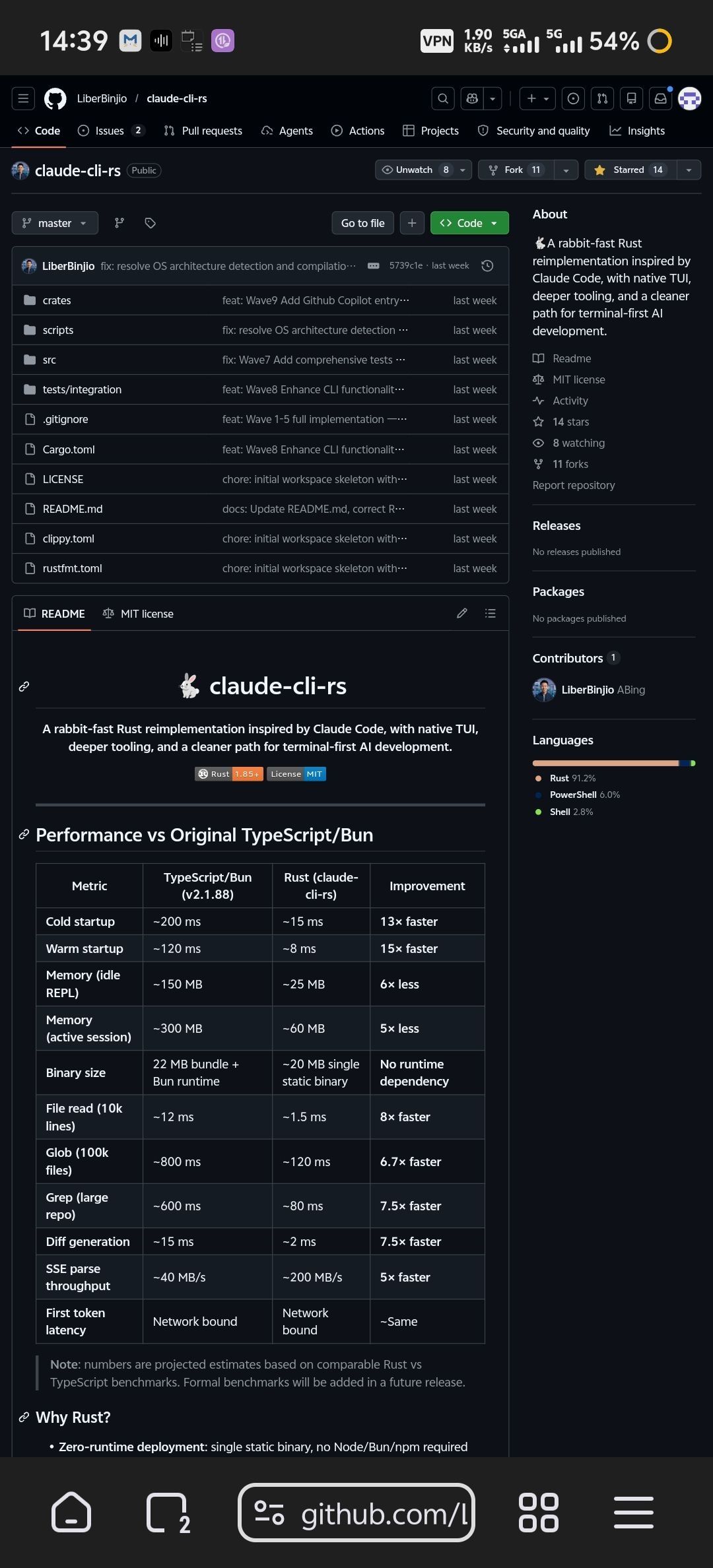The height and width of the screenshot is (1568, 713).
Task: Open the Report repository link
Action: click(574, 485)
